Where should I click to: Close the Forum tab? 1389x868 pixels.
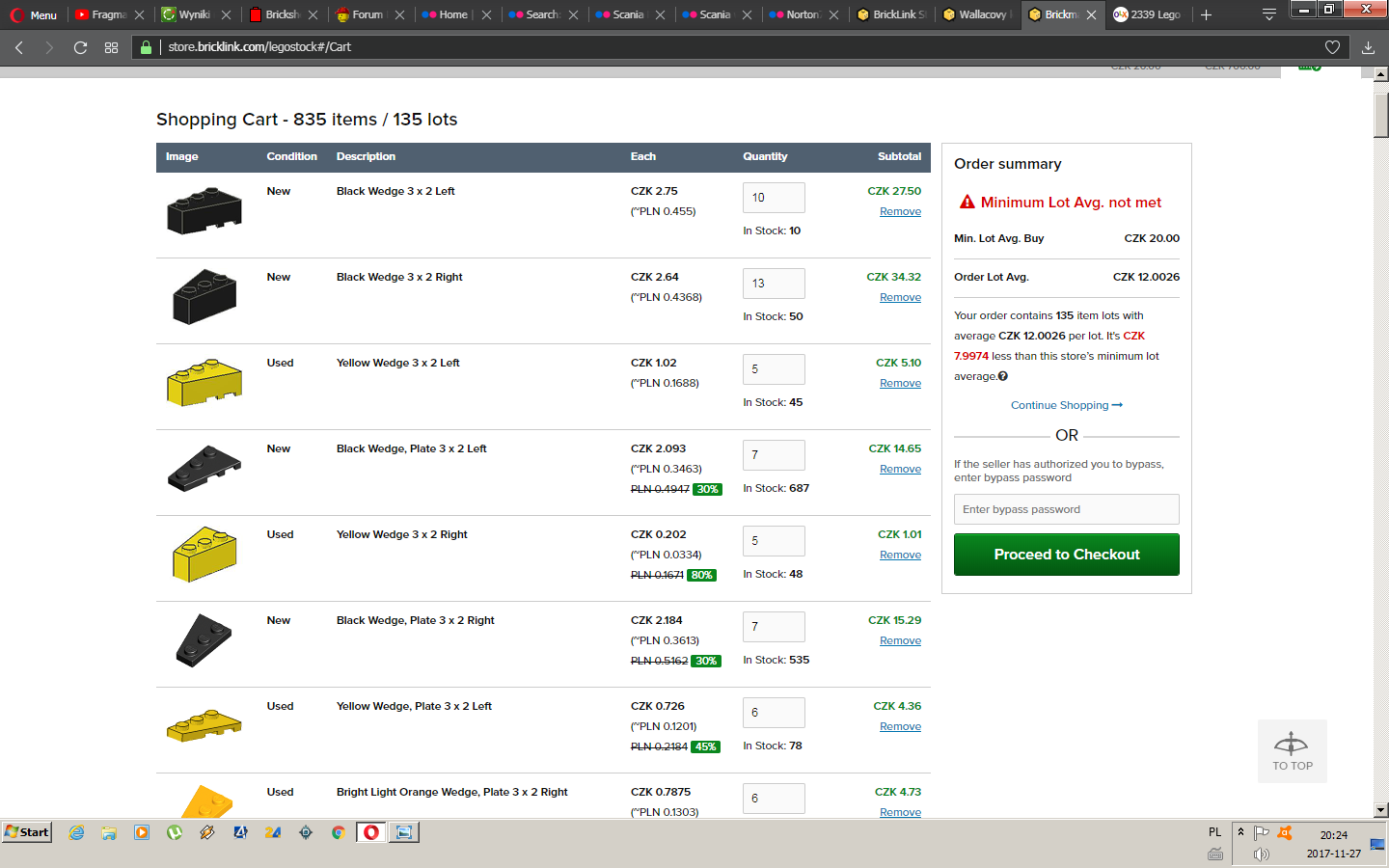click(x=399, y=15)
